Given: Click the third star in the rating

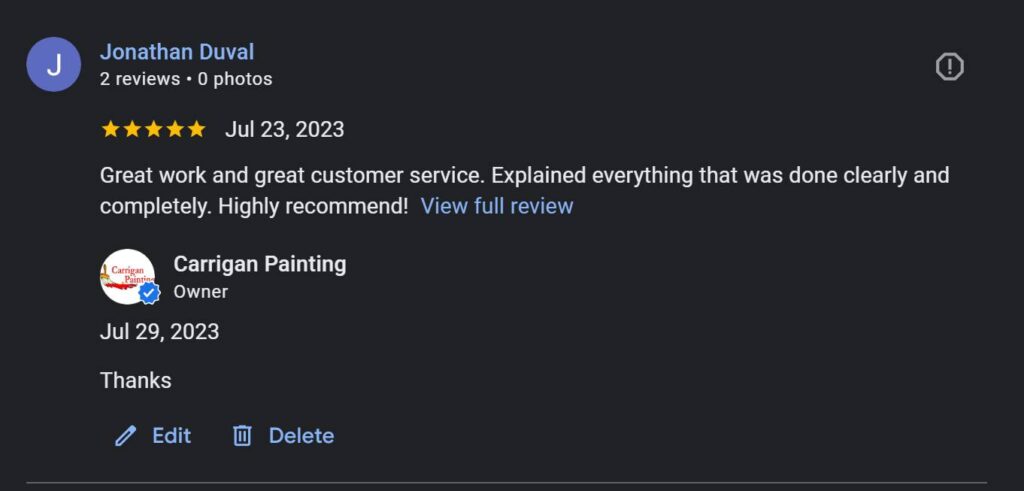Looking at the screenshot, I should tap(153, 129).
